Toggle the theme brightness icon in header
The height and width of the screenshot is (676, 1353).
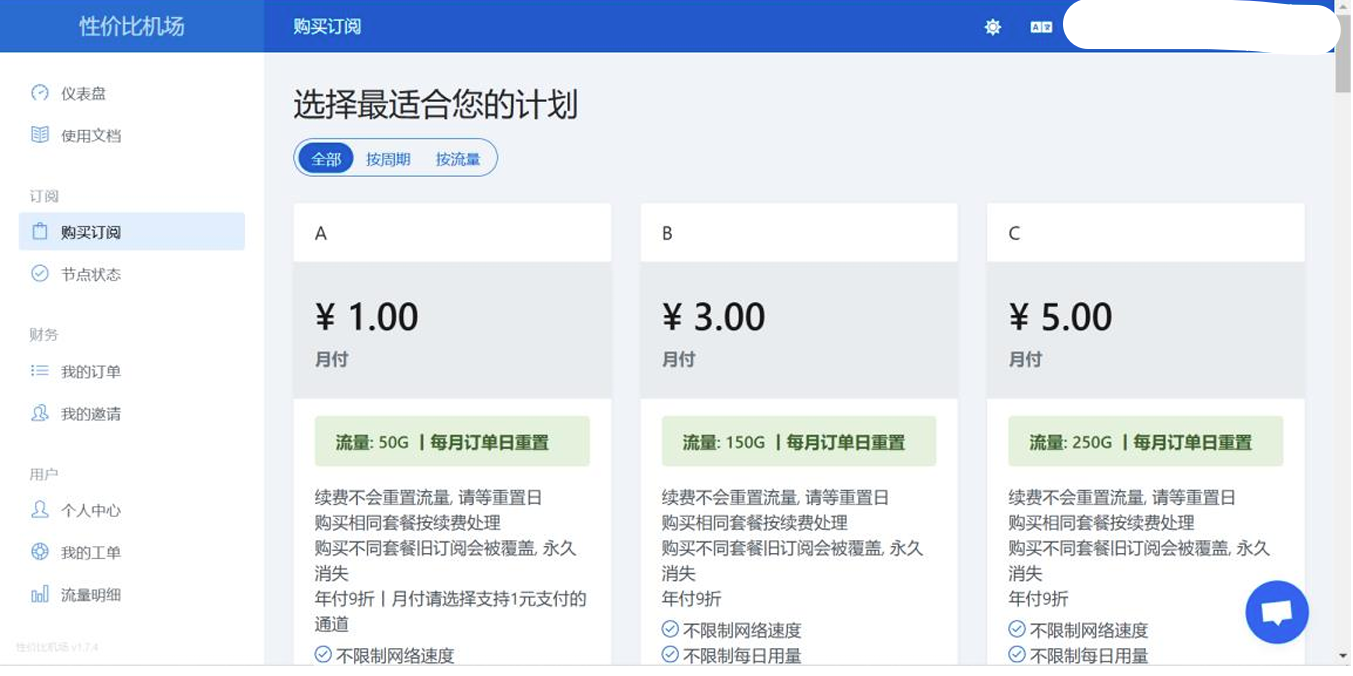pyautogui.click(x=992, y=27)
